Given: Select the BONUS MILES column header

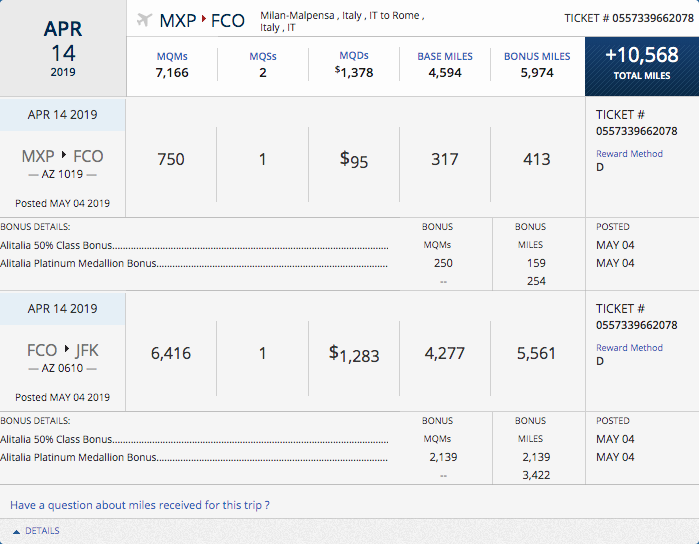Looking at the screenshot, I should [537, 56].
